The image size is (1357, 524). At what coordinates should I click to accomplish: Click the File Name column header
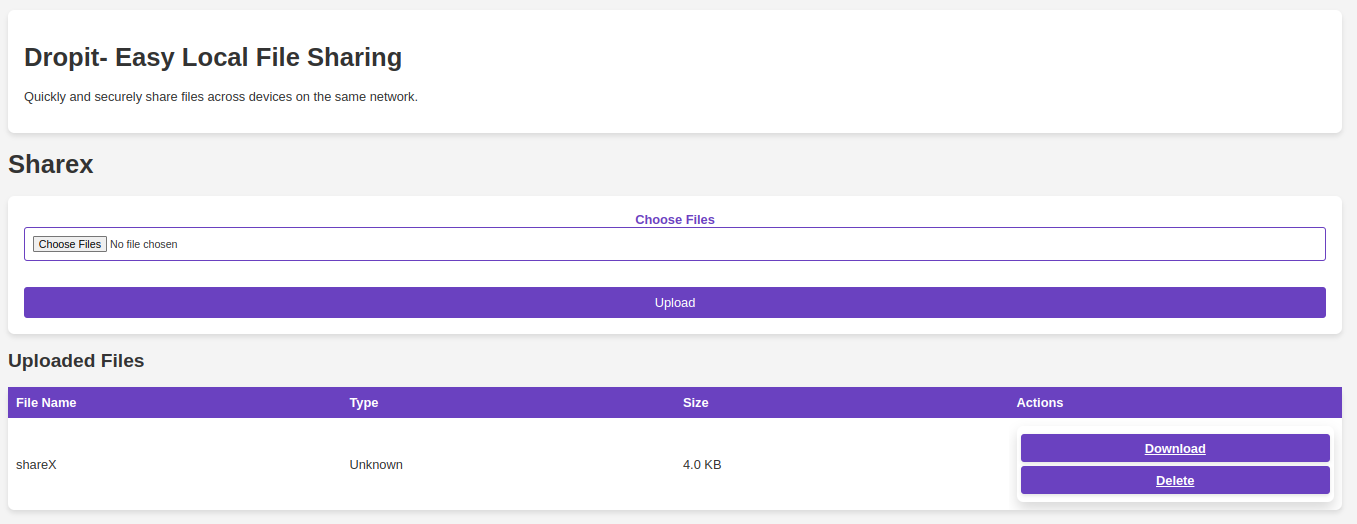click(x=46, y=402)
